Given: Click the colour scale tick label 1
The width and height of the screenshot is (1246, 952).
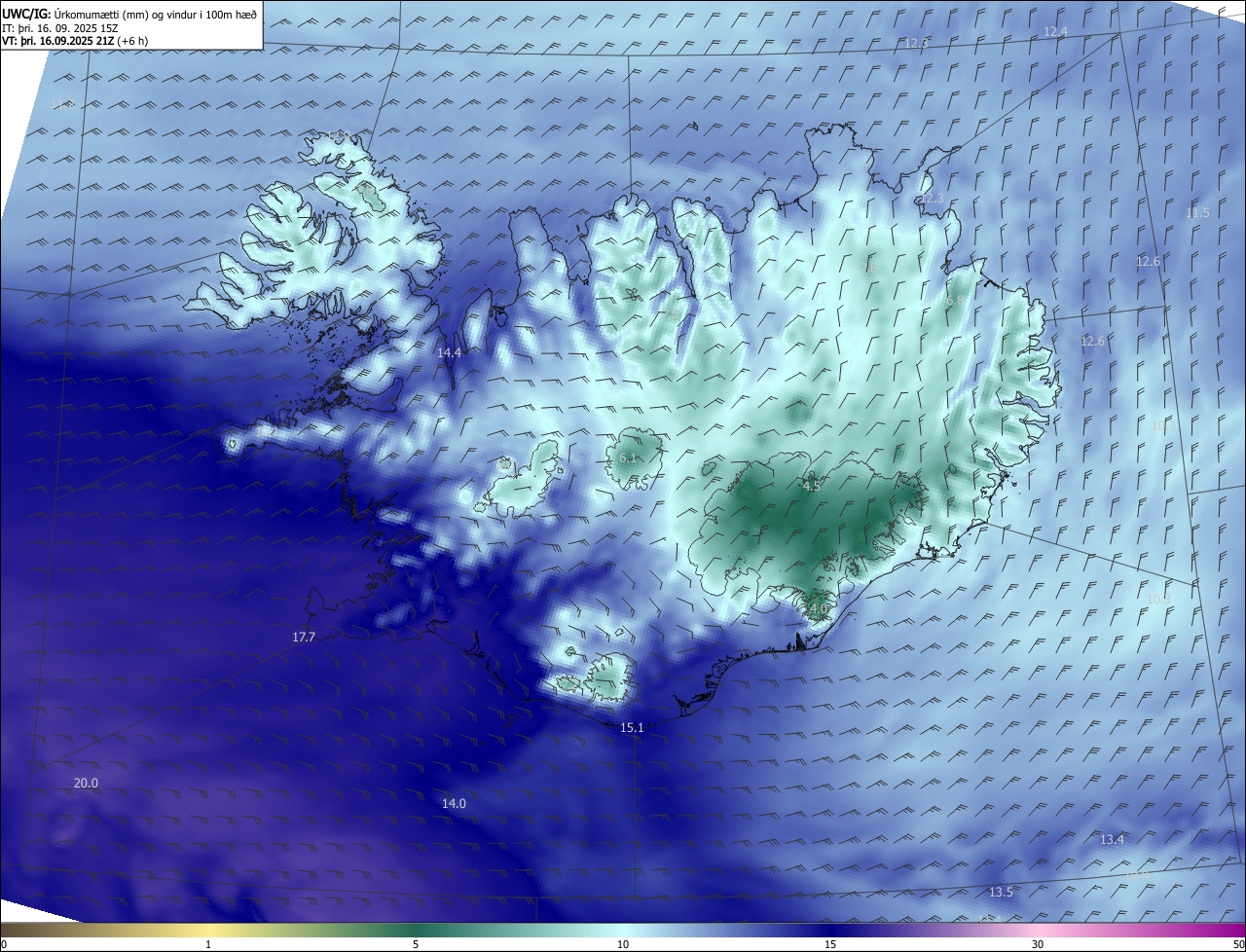Looking at the screenshot, I should (x=208, y=945).
